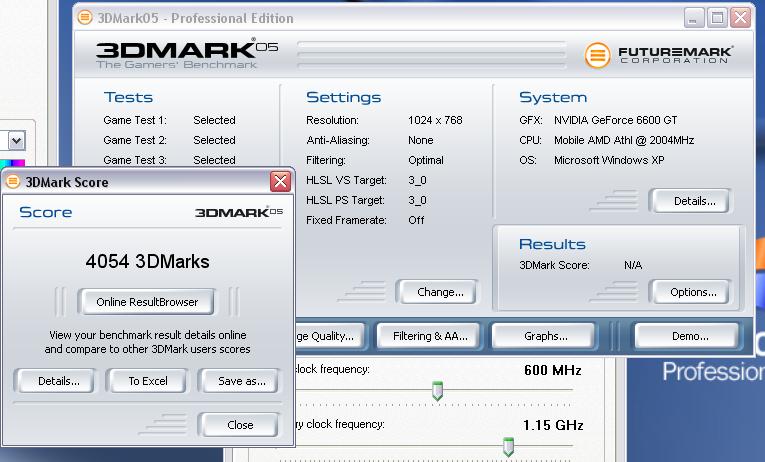Open Results Options button
The height and width of the screenshot is (462, 765).
coord(691,292)
